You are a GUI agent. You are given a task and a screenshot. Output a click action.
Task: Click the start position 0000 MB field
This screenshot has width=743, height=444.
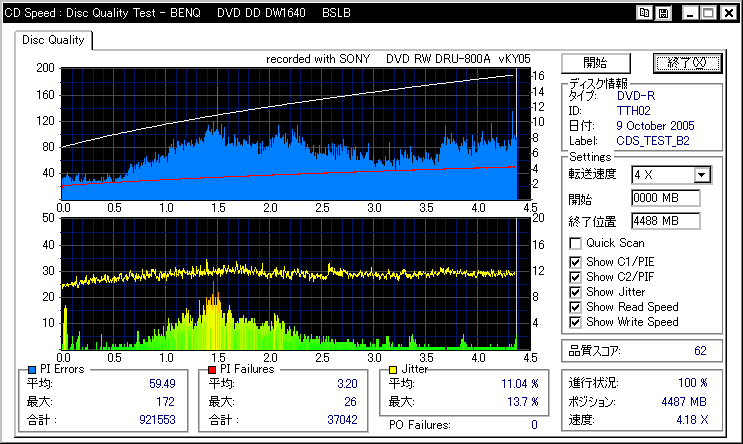point(665,198)
